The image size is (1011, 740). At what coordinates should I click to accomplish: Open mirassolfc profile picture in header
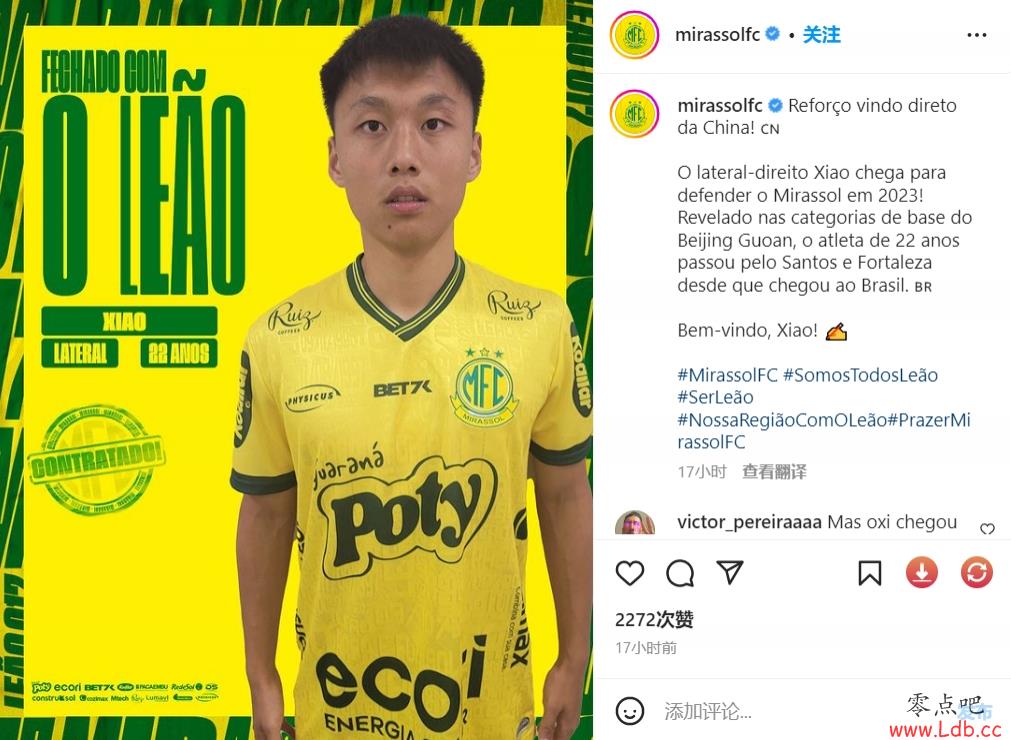(634, 35)
